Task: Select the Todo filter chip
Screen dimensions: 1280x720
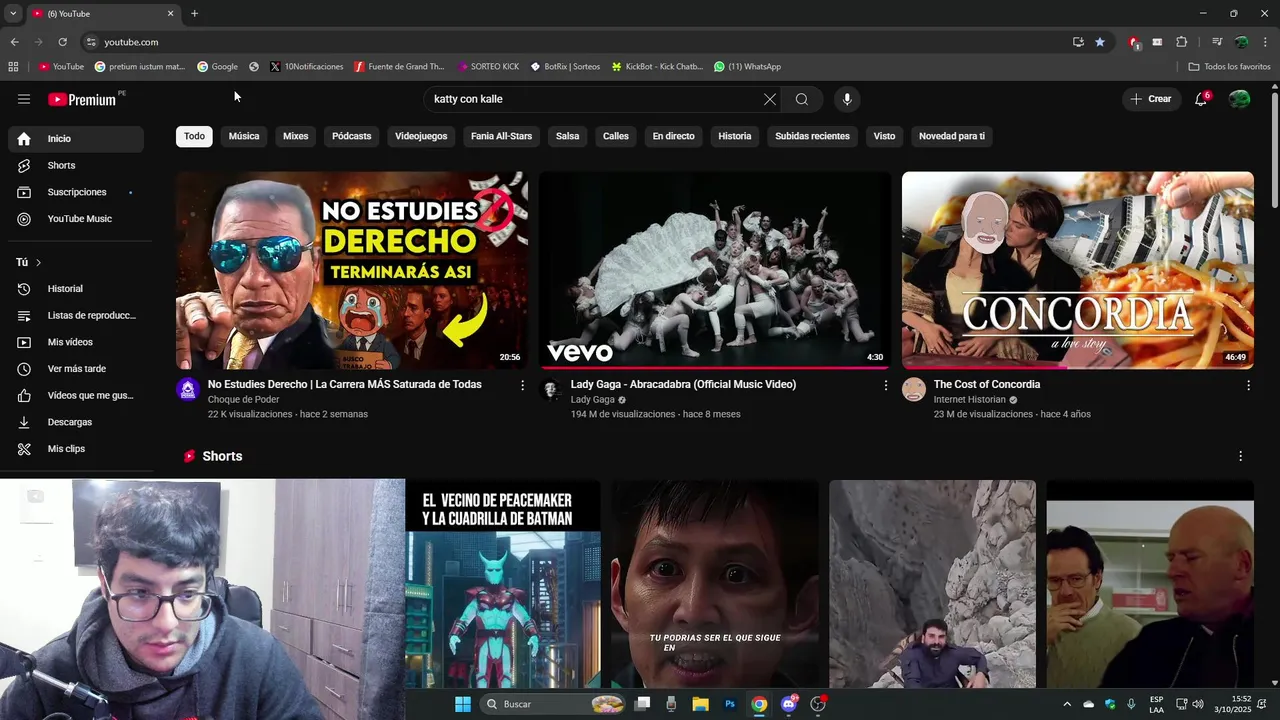Action: 194,136
